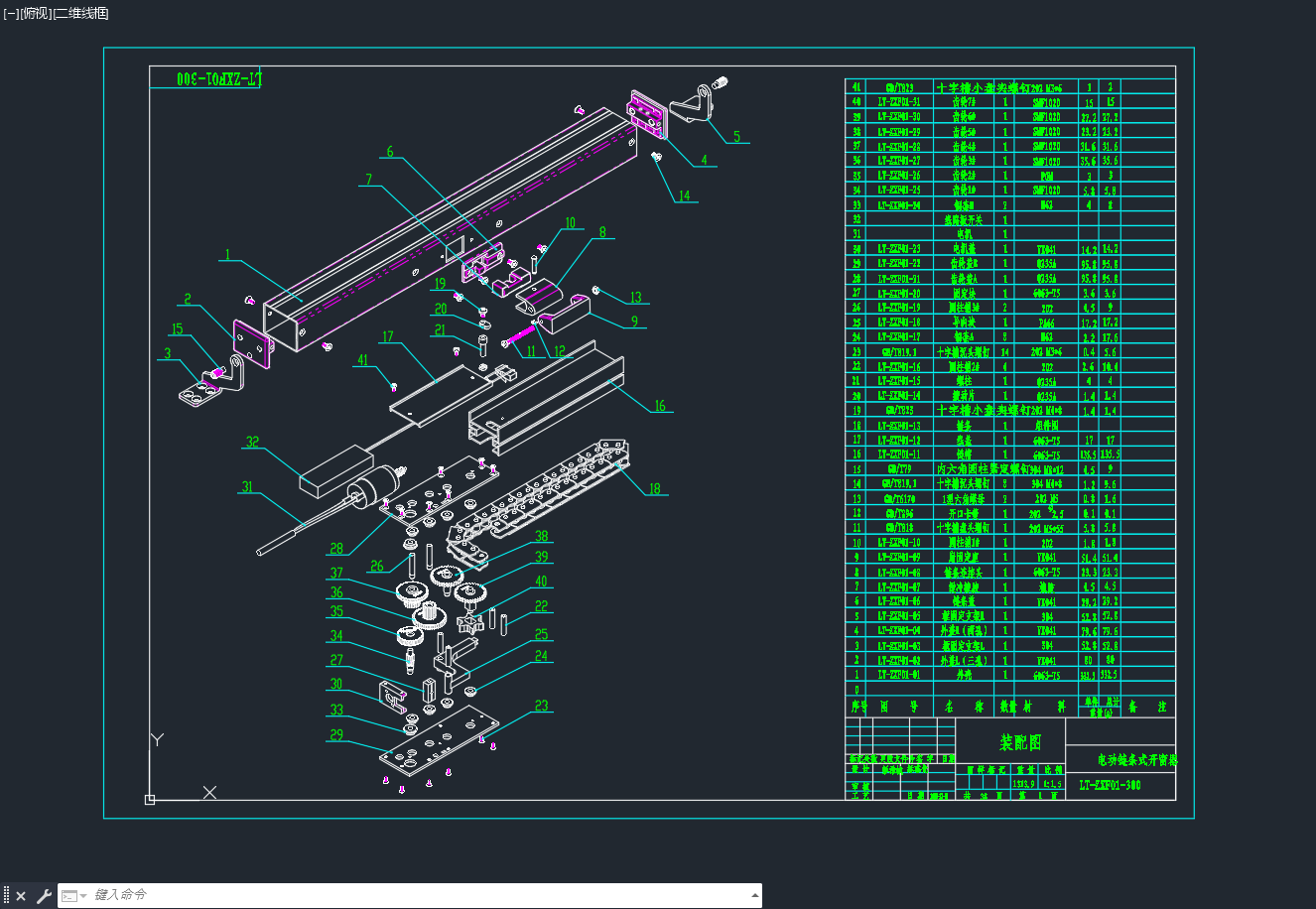Screen dimensions: 1316x909
Task: Select callout number 31 in the exploded view
Action: [x=247, y=487]
